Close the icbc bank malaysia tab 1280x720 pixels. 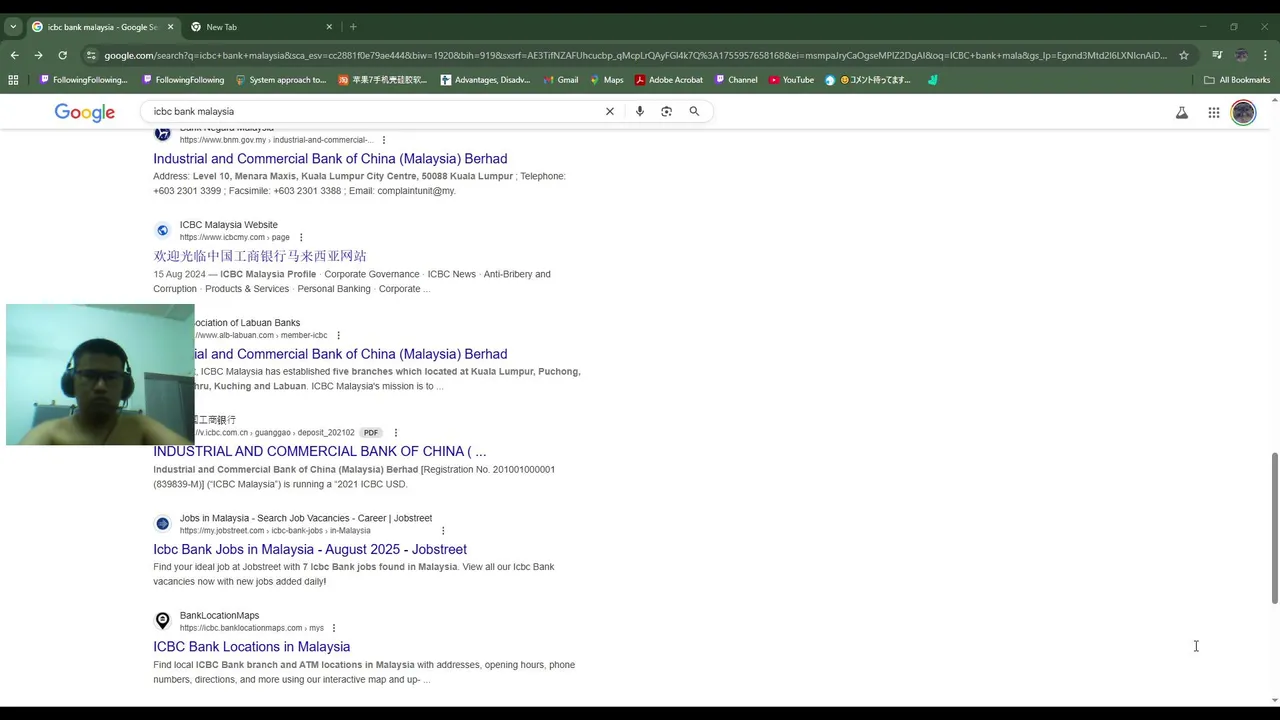pos(170,27)
